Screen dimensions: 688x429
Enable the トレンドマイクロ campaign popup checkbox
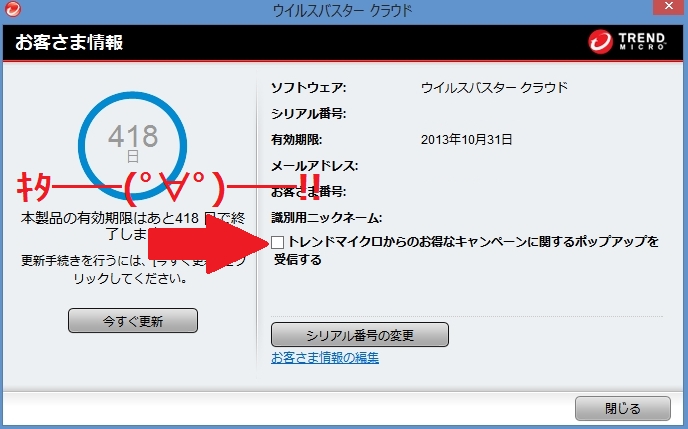pyautogui.click(x=277, y=242)
